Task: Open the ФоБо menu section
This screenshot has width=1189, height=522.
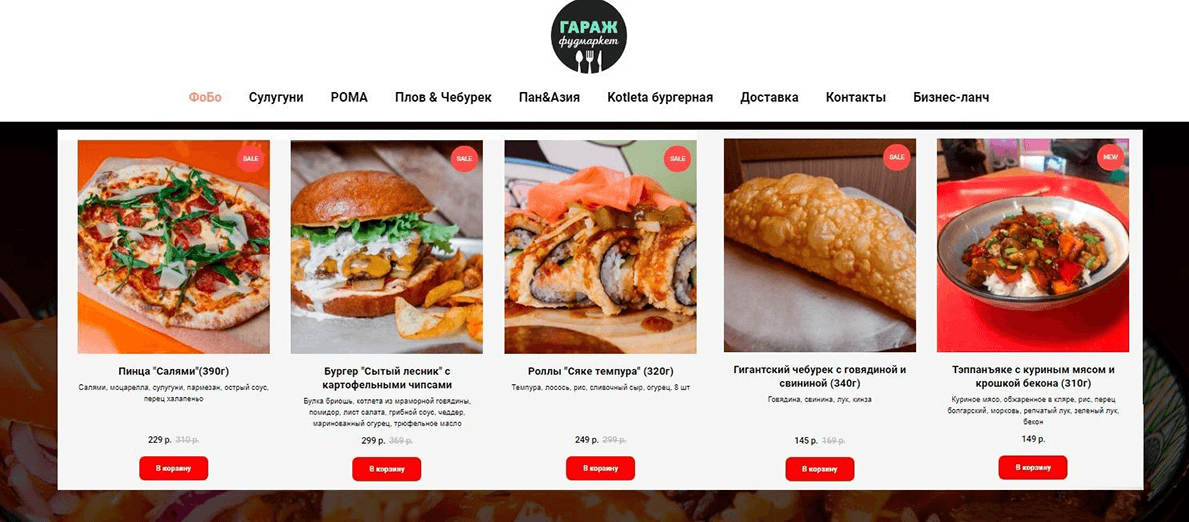Action: 205,97
